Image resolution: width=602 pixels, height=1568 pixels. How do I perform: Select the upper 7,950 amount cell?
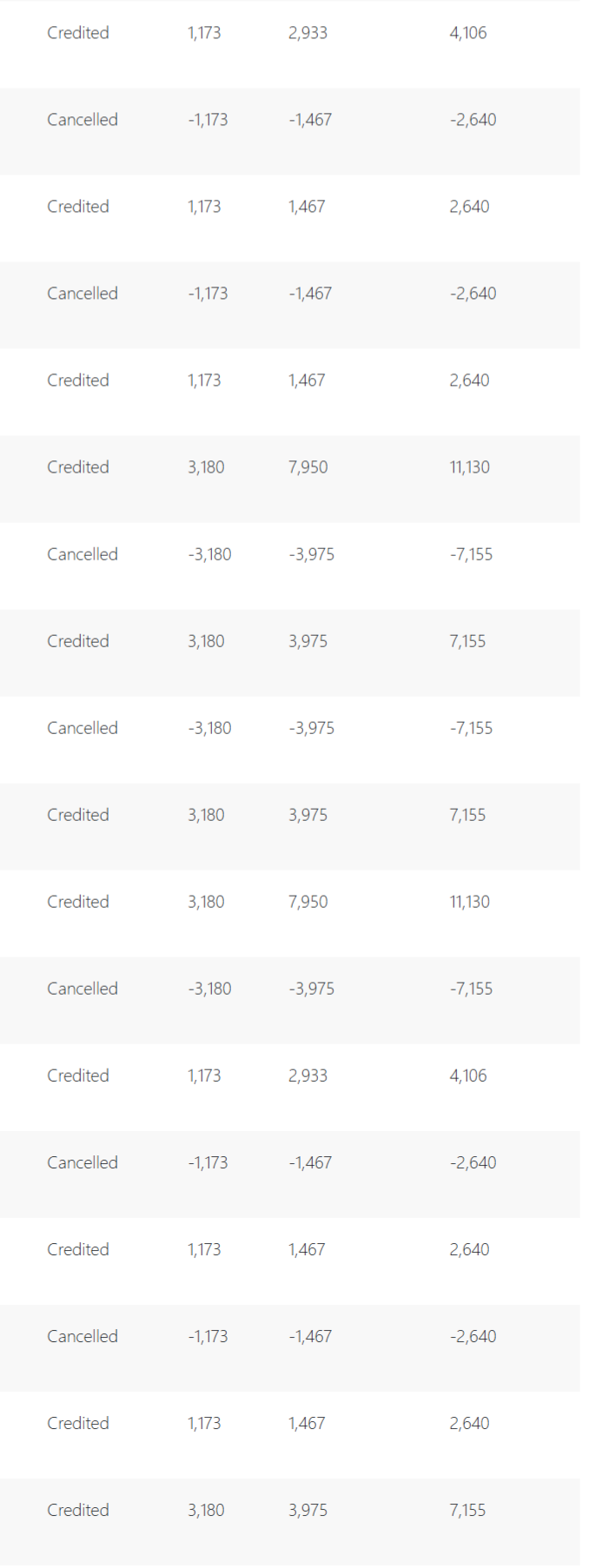[x=308, y=467]
